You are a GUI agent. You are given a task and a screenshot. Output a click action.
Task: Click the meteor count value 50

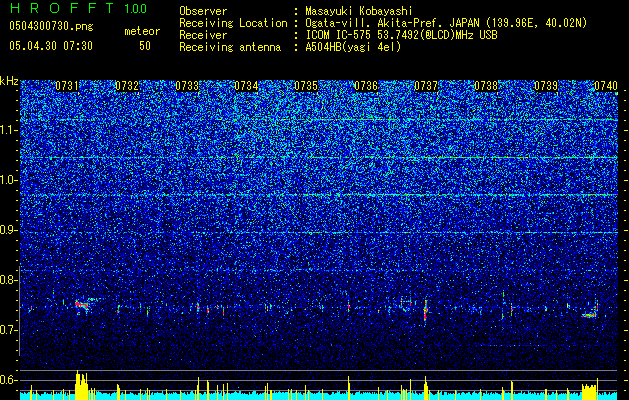coord(145,46)
